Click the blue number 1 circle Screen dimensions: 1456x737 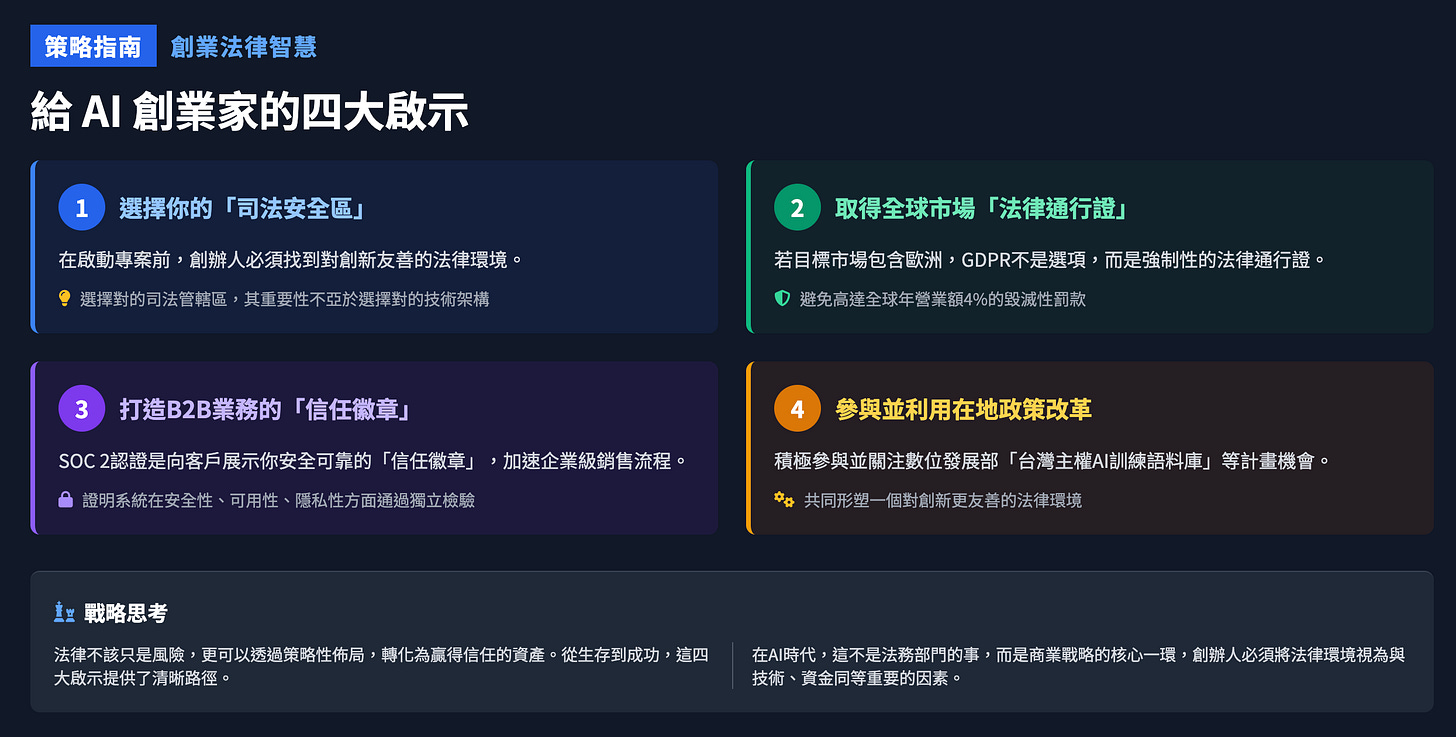tap(82, 208)
